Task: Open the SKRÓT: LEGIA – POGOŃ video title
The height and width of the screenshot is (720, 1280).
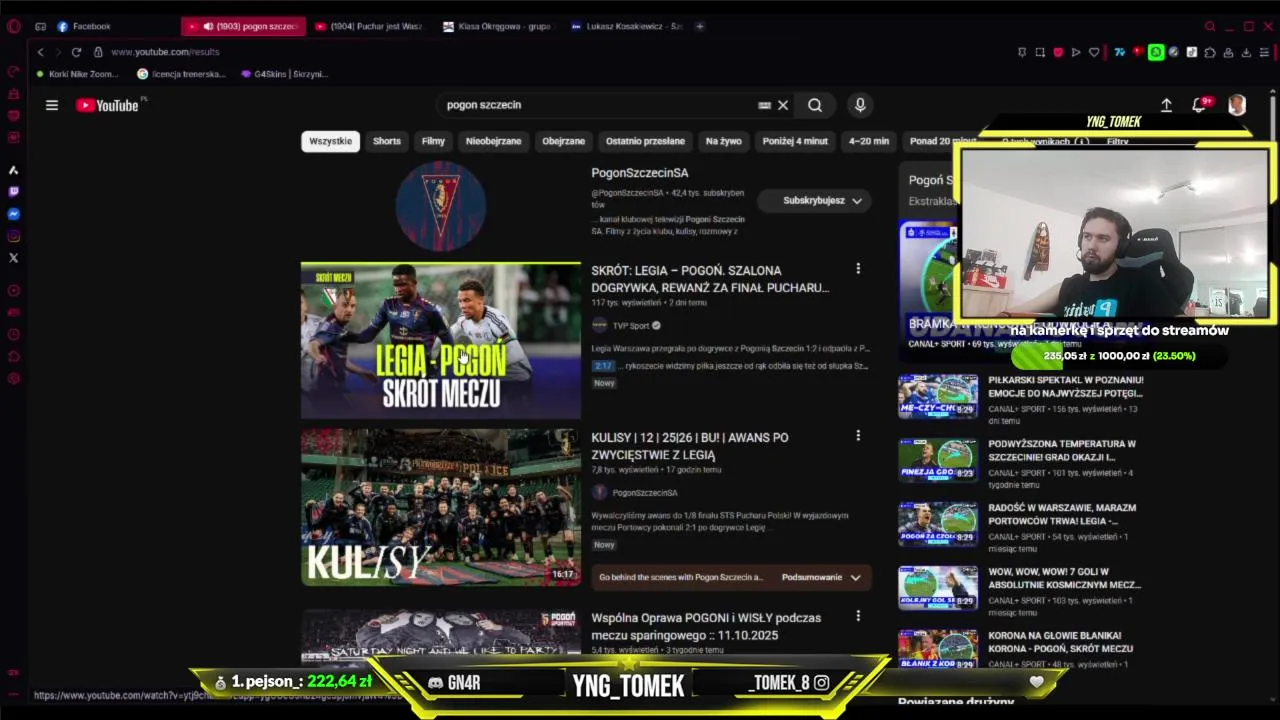Action: 710,279
